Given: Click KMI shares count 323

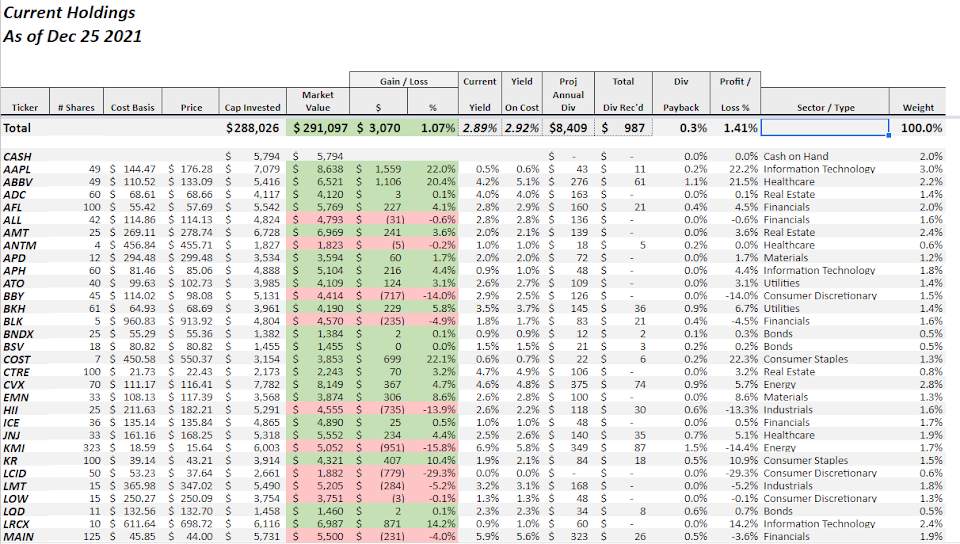Looking at the screenshot, I should click(92, 448).
